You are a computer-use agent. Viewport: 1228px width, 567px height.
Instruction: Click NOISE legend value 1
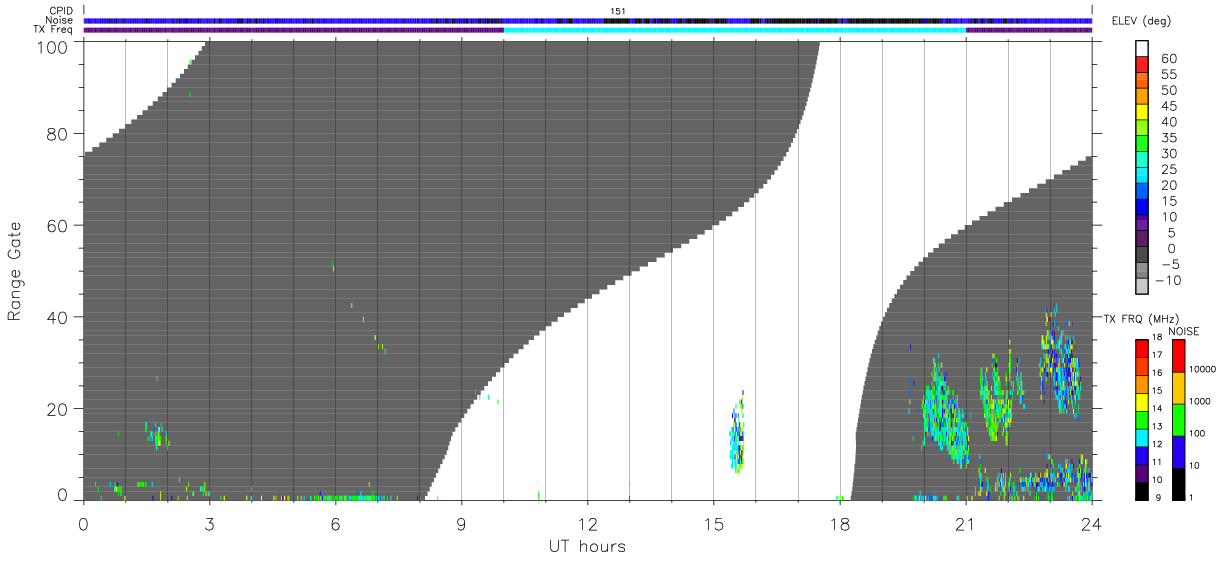click(1193, 497)
